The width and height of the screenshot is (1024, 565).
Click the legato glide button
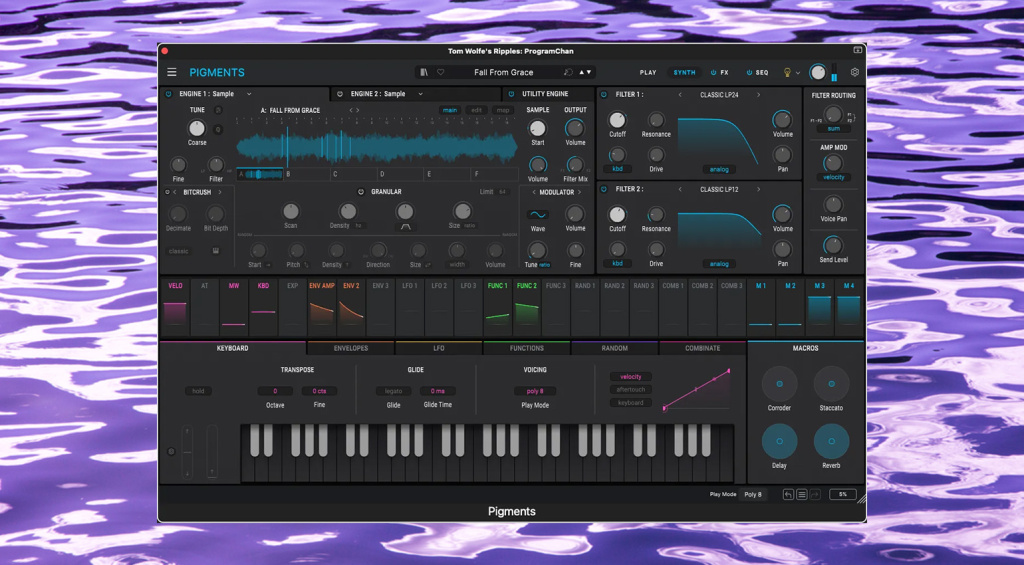[x=393, y=391]
